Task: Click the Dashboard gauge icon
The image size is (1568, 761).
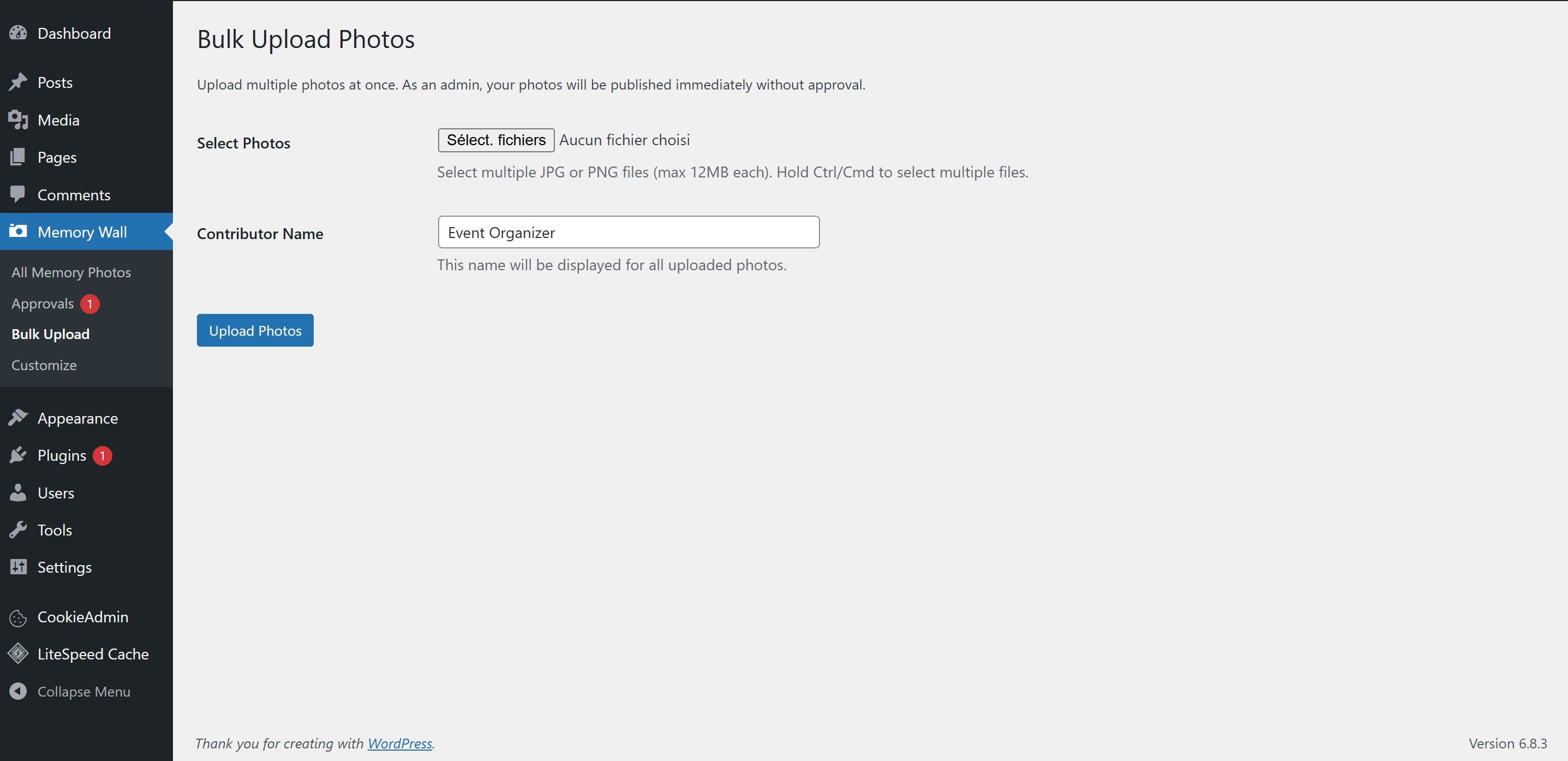Action: (18, 33)
